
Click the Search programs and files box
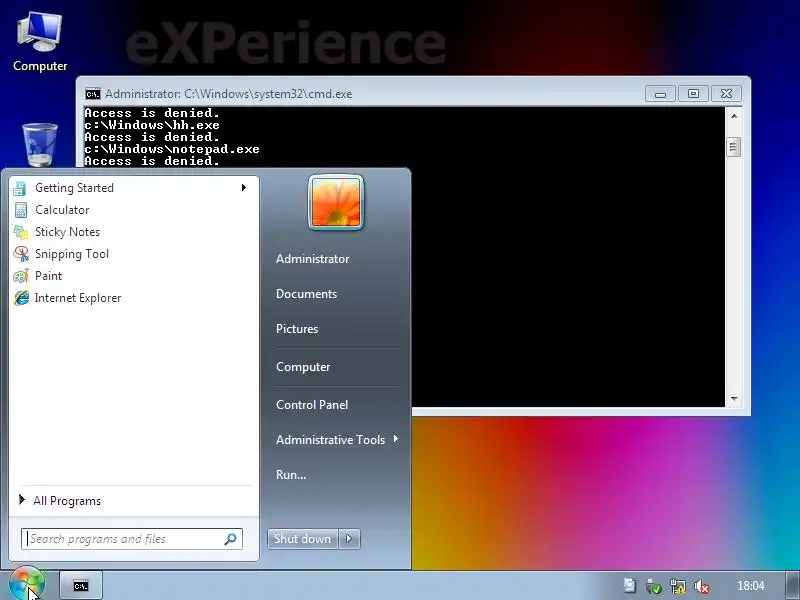point(132,539)
